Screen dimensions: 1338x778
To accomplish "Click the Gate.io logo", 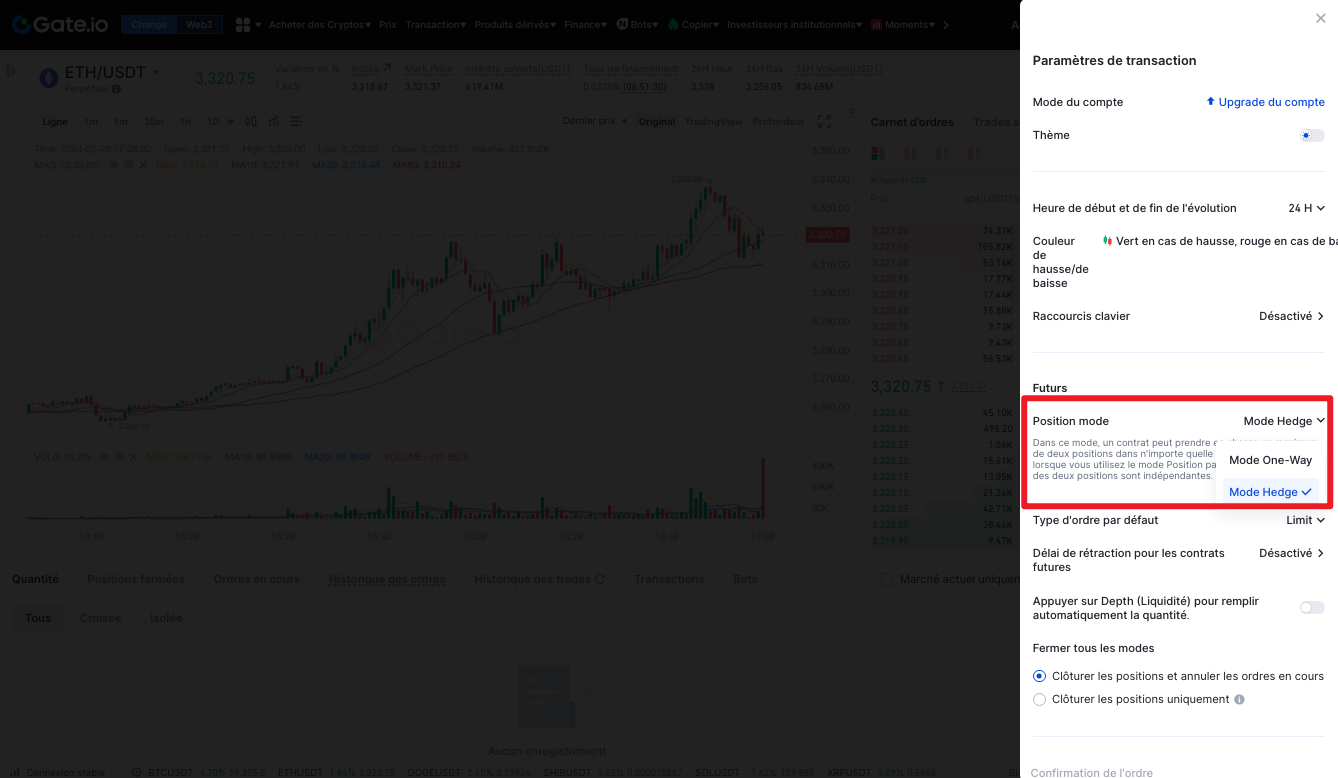I will pyautogui.click(x=60, y=24).
